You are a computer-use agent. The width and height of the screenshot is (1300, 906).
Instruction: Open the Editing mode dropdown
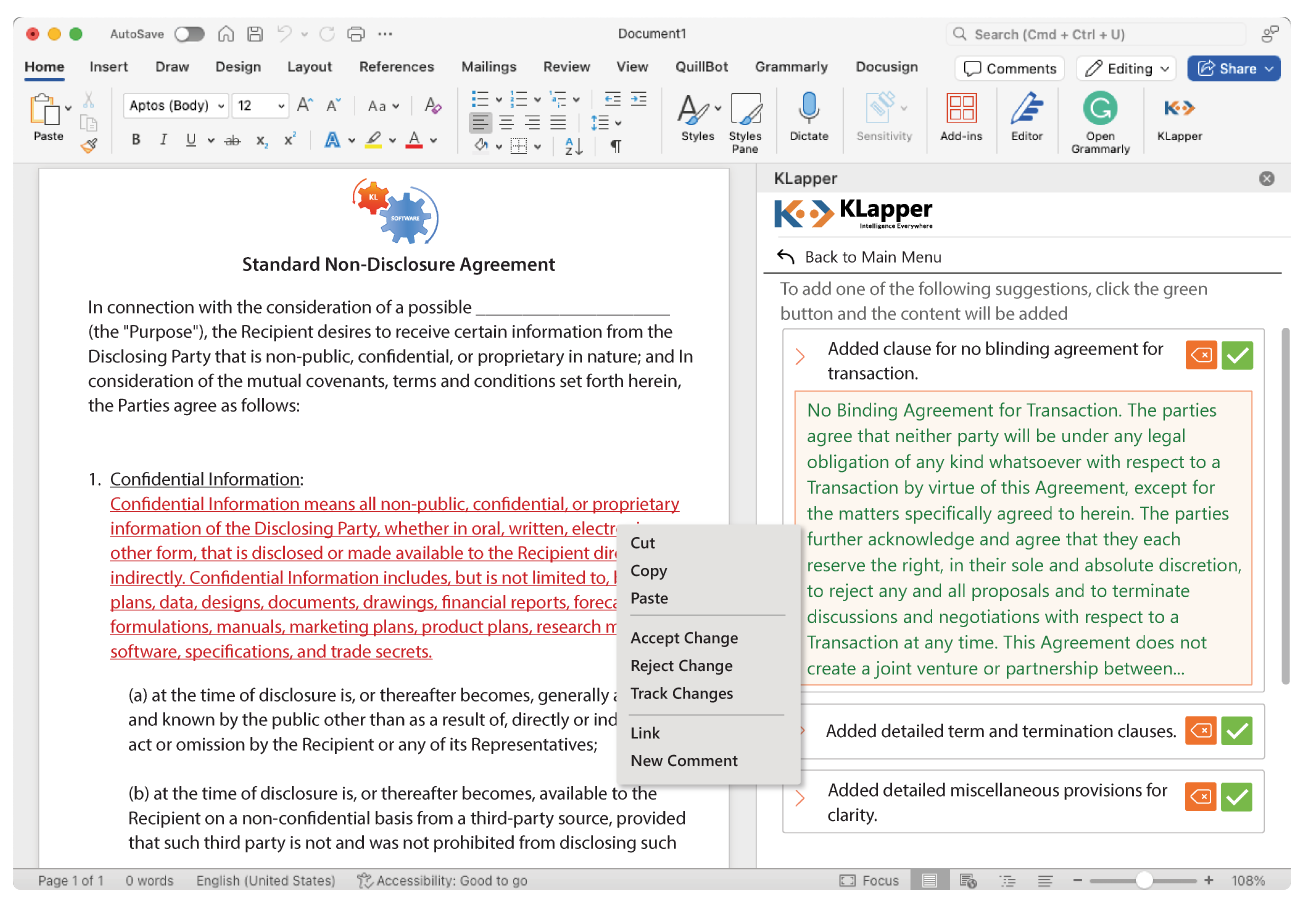point(1126,67)
